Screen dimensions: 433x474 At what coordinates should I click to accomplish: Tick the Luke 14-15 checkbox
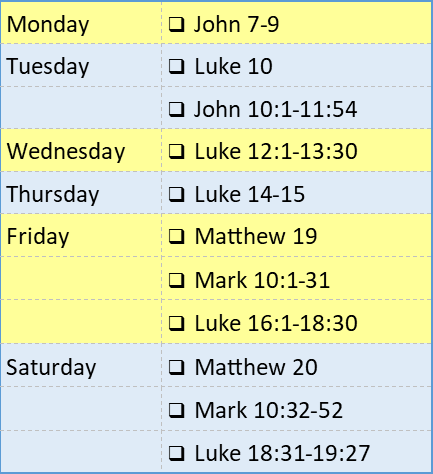pyautogui.click(x=176, y=194)
